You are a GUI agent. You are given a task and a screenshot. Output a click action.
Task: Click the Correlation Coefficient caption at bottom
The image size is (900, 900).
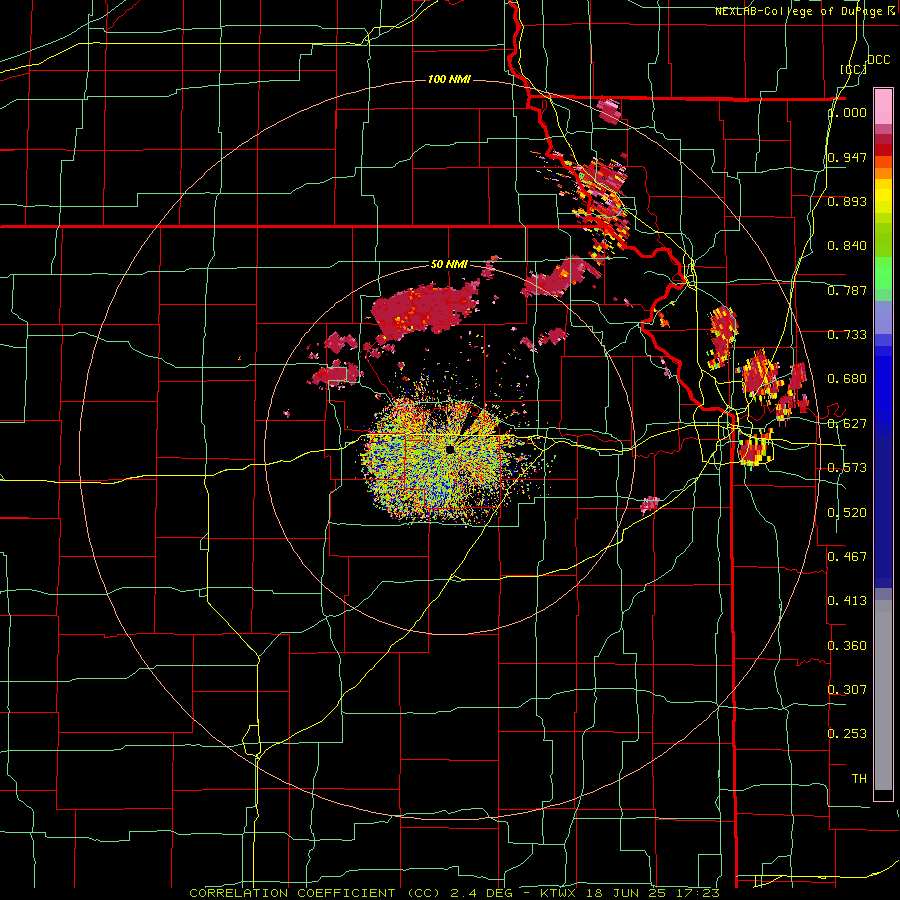pos(454,893)
